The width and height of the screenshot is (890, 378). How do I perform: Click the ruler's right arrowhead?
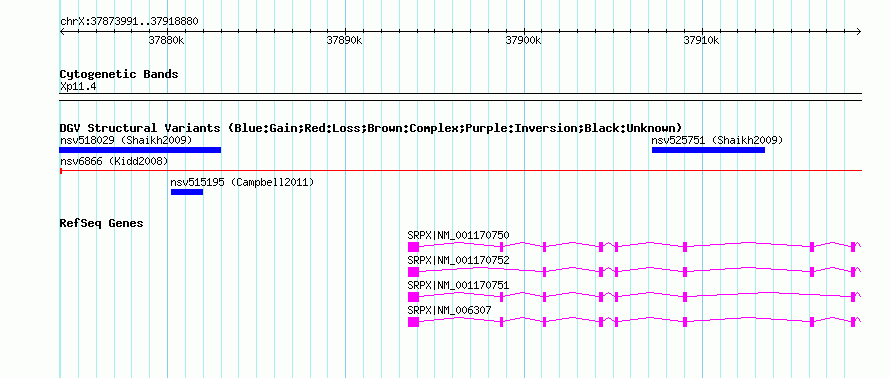[x=859, y=31]
